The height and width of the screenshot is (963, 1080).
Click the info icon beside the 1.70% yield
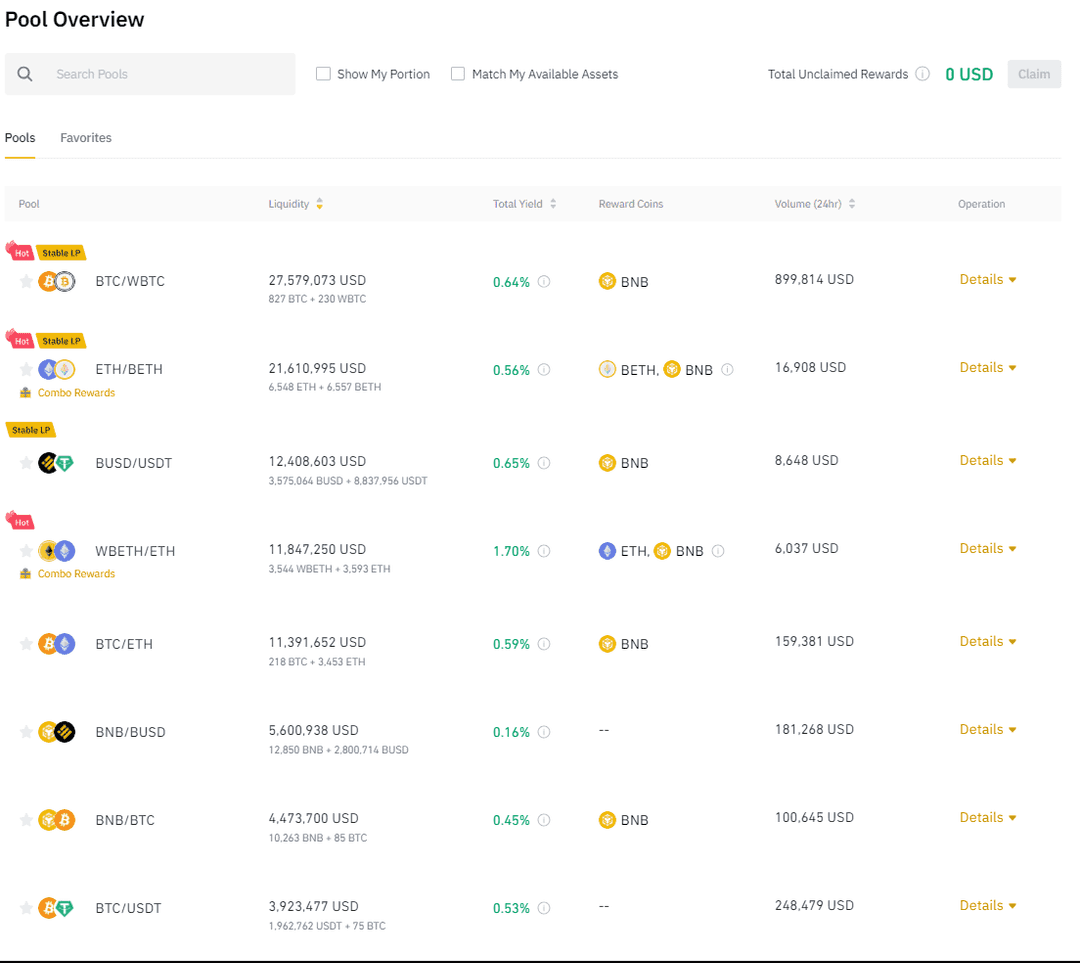tap(543, 550)
